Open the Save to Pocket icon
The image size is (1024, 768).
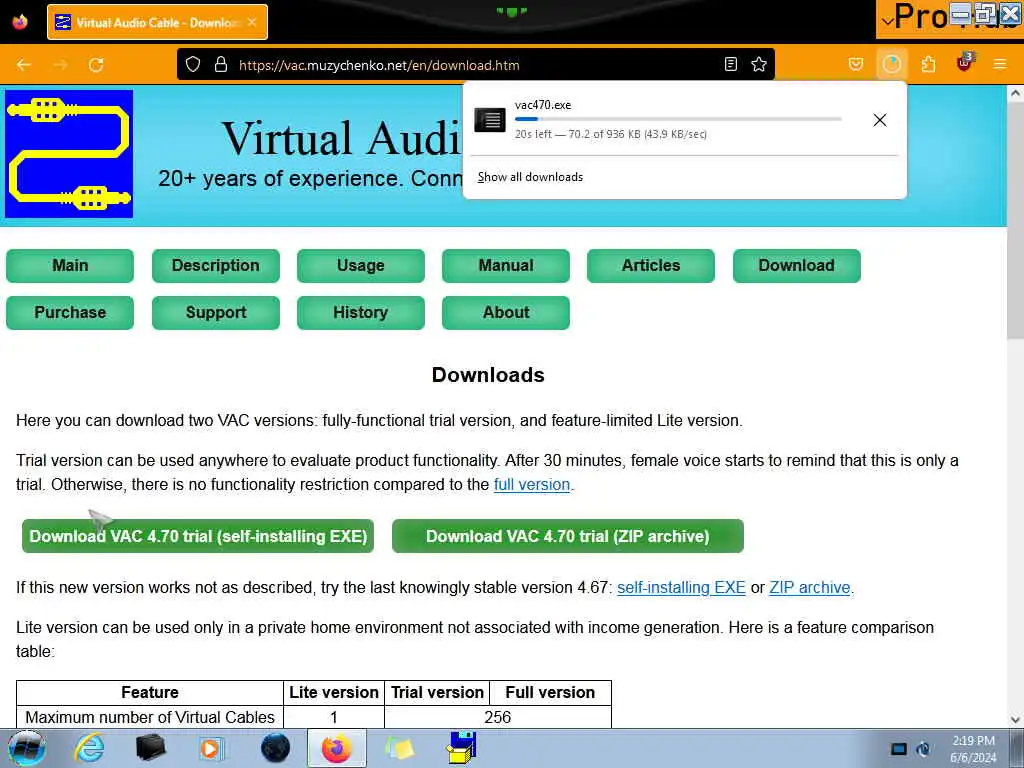click(856, 64)
